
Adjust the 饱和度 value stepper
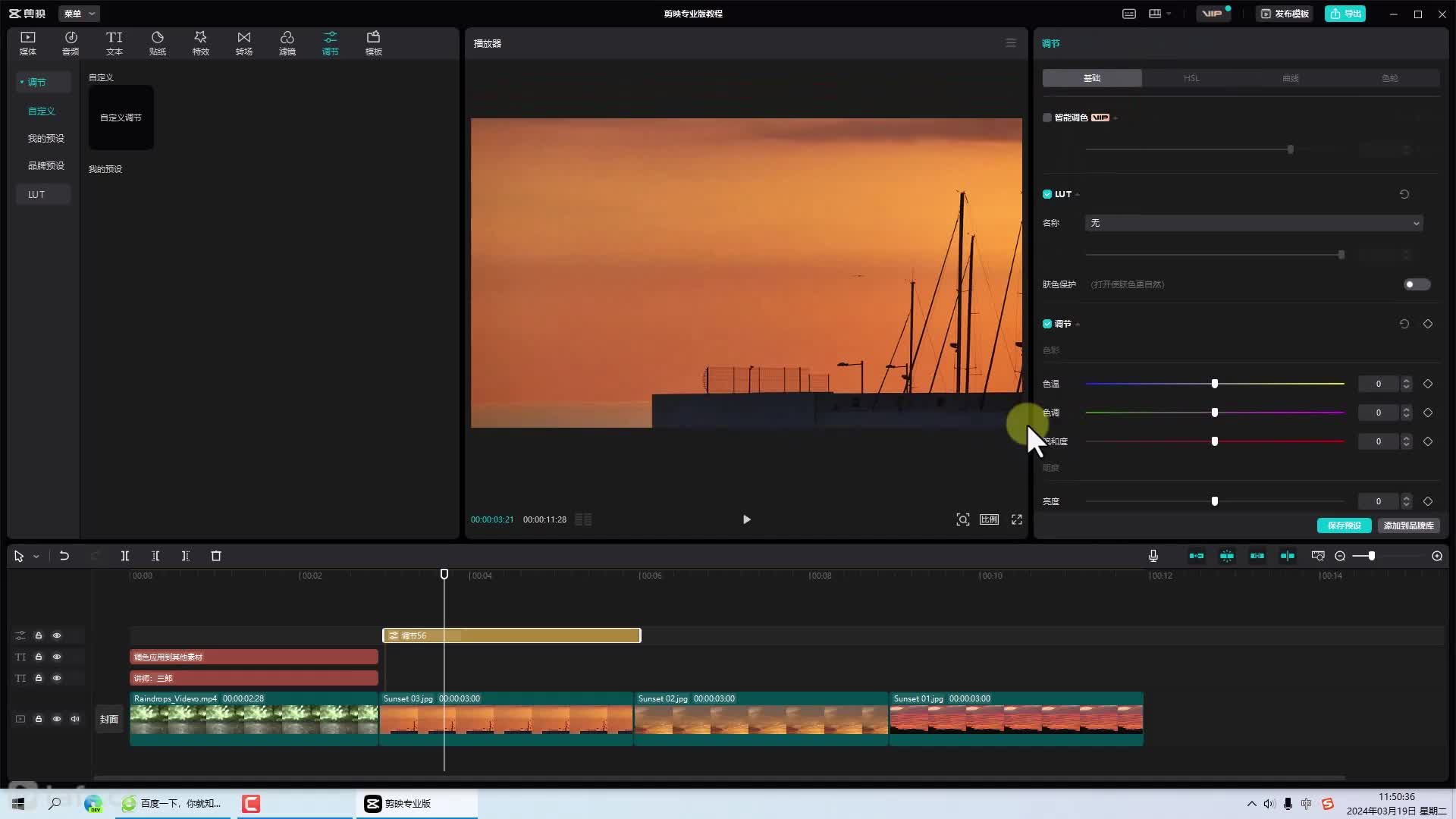(1407, 441)
